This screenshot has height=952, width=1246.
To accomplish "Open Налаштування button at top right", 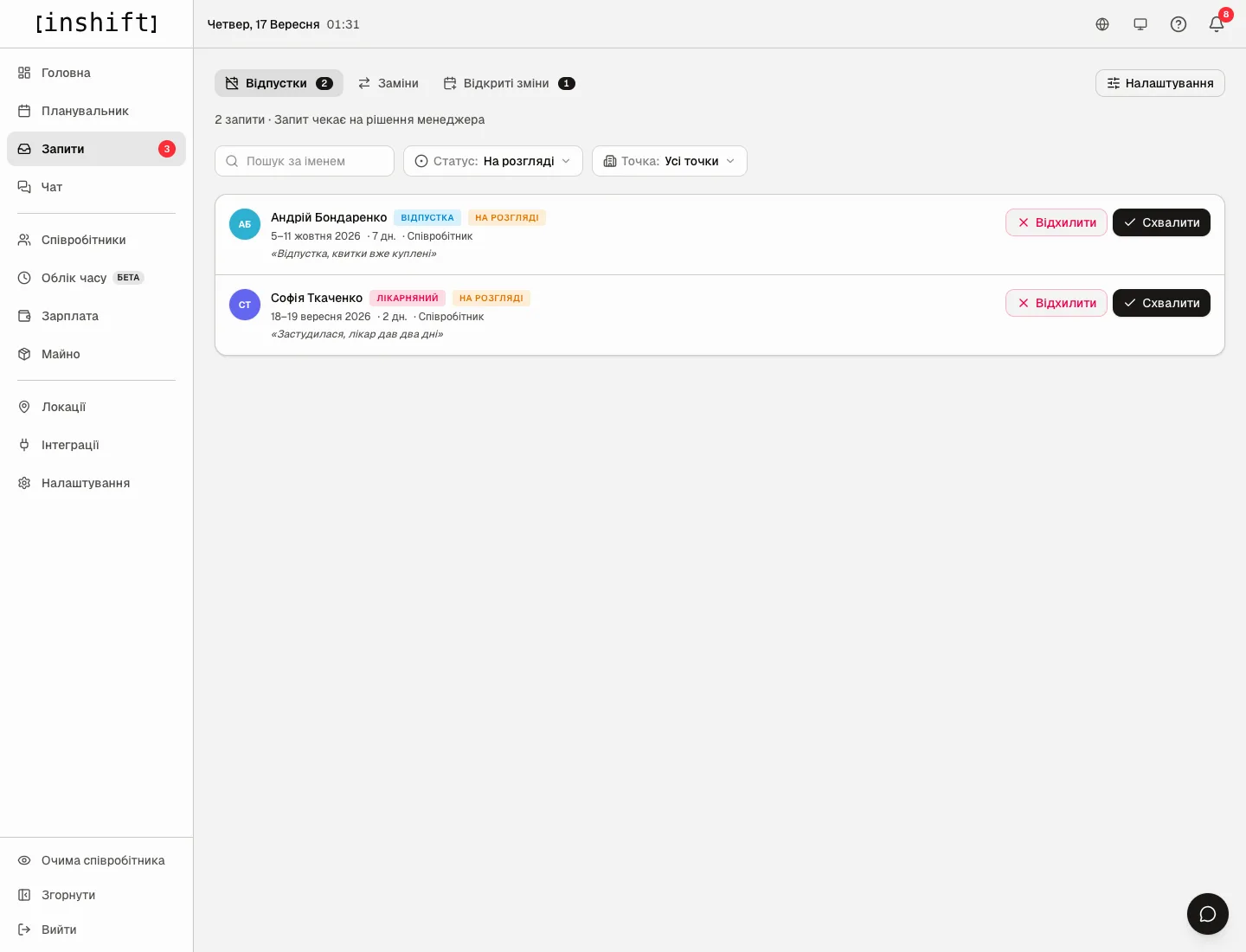I will 1160,83.
